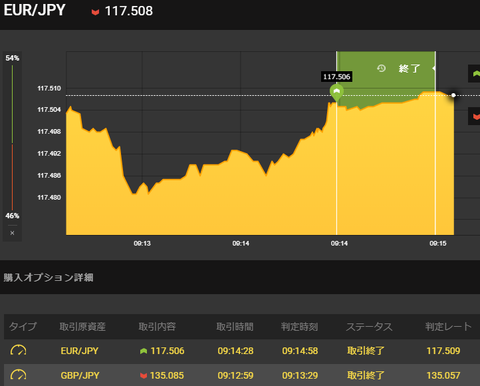
Task: Click the gauge icon in the EUR/JPY row
Action: coord(18,350)
